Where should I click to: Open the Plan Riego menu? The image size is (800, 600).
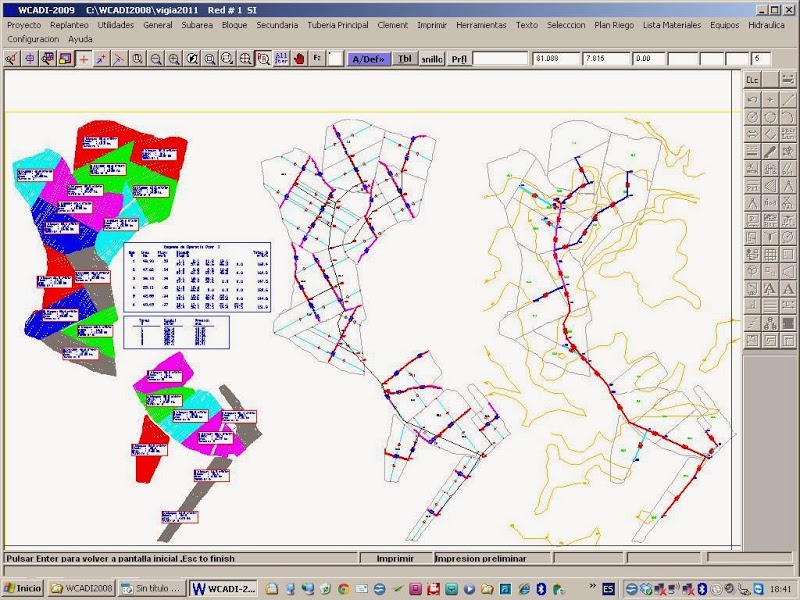tap(614, 24)
